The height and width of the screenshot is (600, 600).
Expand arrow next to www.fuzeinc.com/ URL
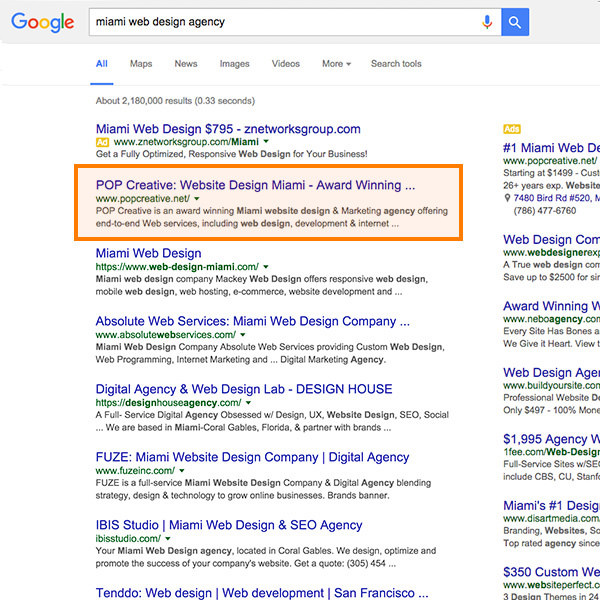pos(182,471)
